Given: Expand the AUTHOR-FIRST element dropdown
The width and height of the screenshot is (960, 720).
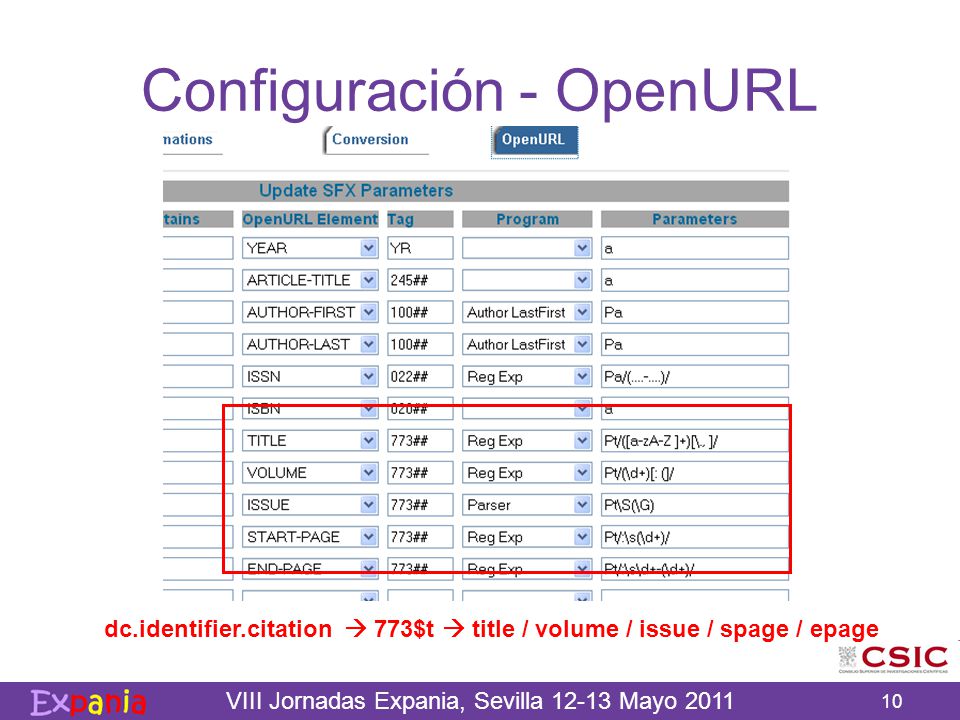Looking at the screenshot, I should tap(310, 312).
